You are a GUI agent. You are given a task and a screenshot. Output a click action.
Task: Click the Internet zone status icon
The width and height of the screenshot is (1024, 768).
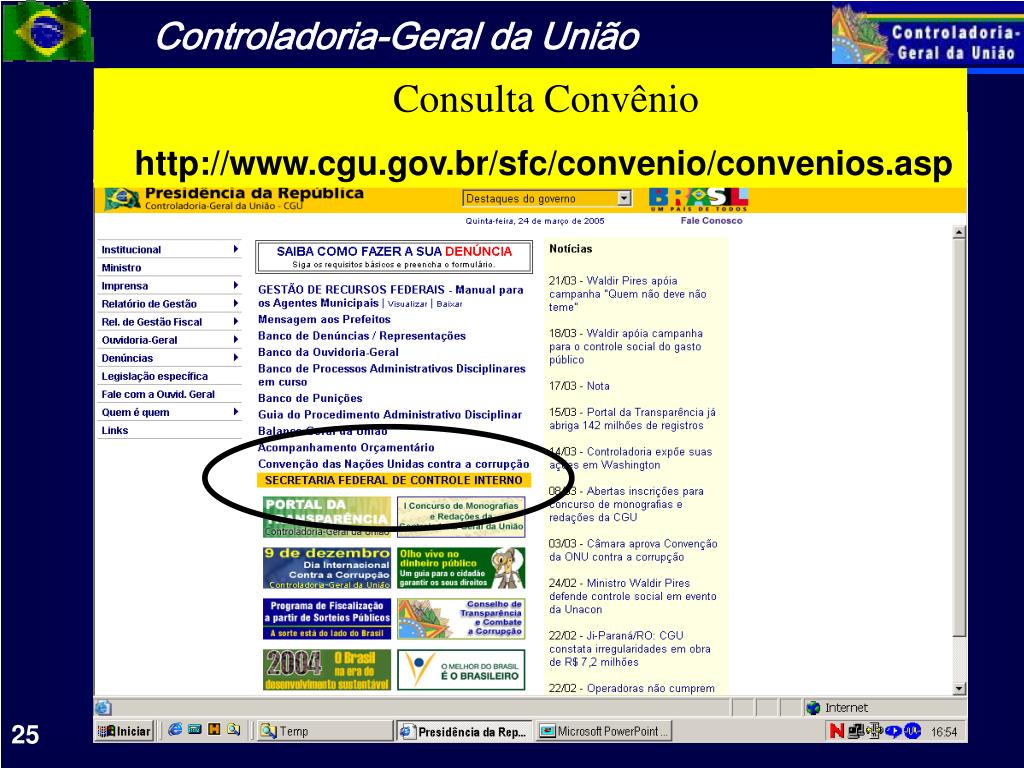(813, 708)
